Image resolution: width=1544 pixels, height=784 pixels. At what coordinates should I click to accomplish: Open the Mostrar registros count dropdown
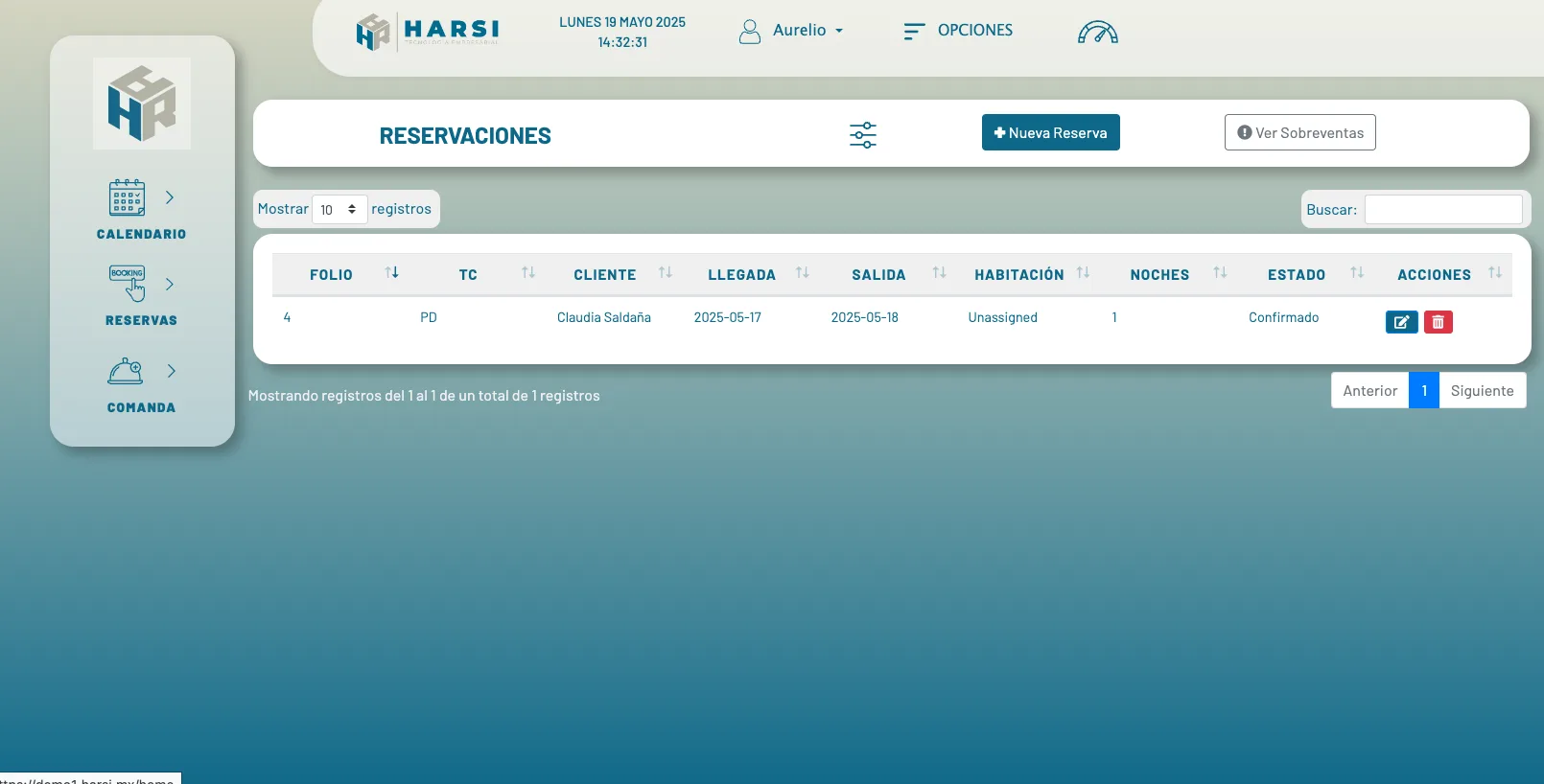pos(339,210)
